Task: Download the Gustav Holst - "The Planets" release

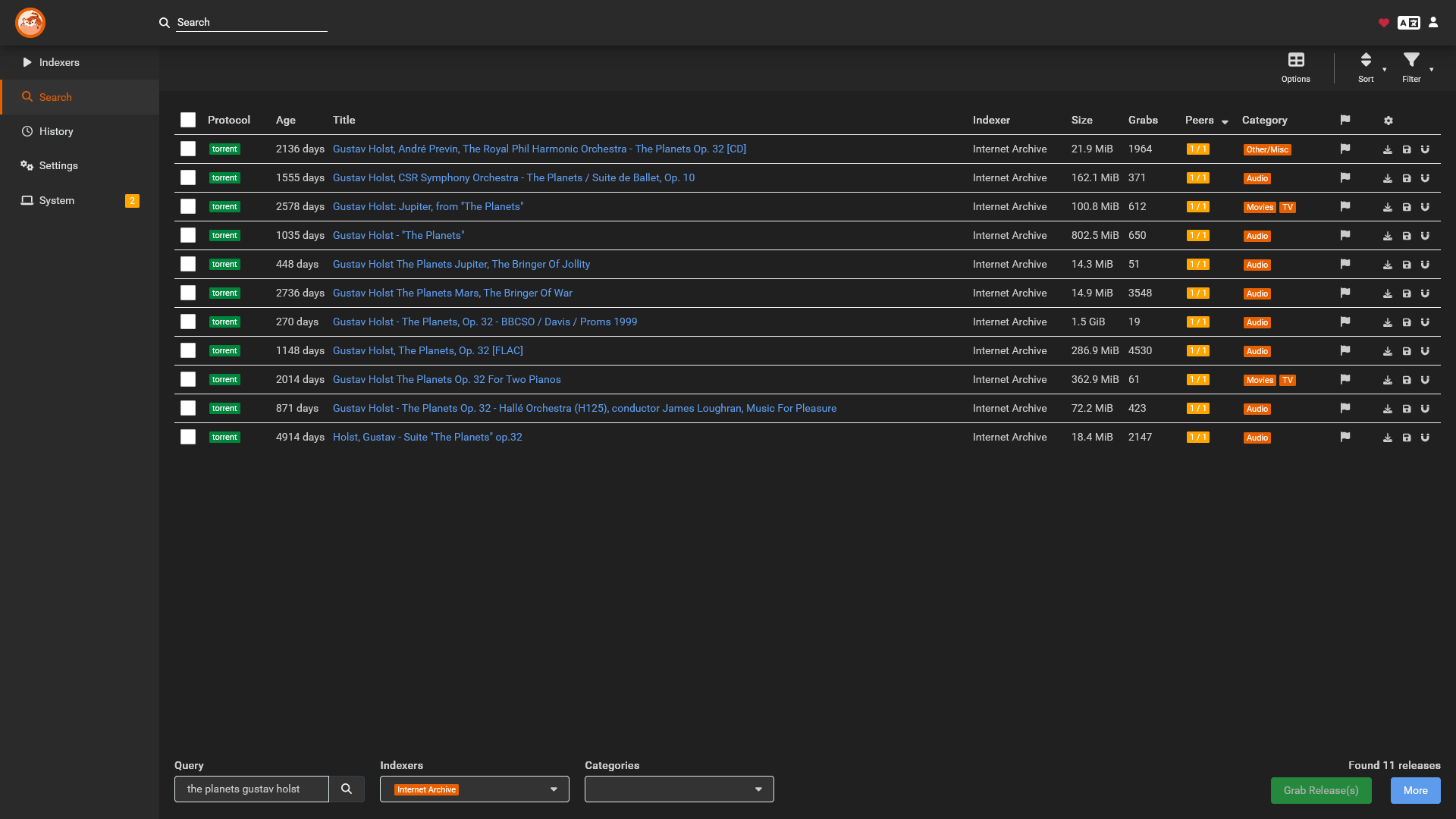Action: [x=1388, y=236]
